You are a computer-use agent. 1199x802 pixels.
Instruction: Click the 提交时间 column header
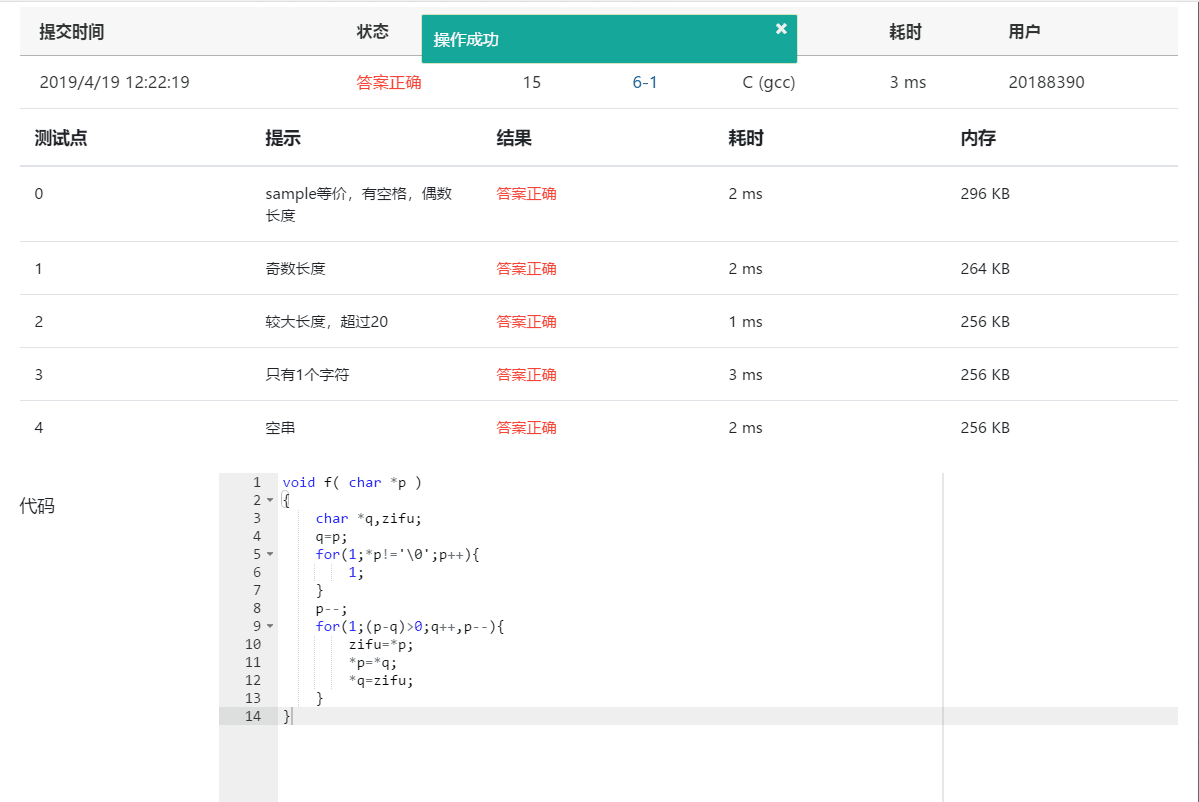coord(72,32)
